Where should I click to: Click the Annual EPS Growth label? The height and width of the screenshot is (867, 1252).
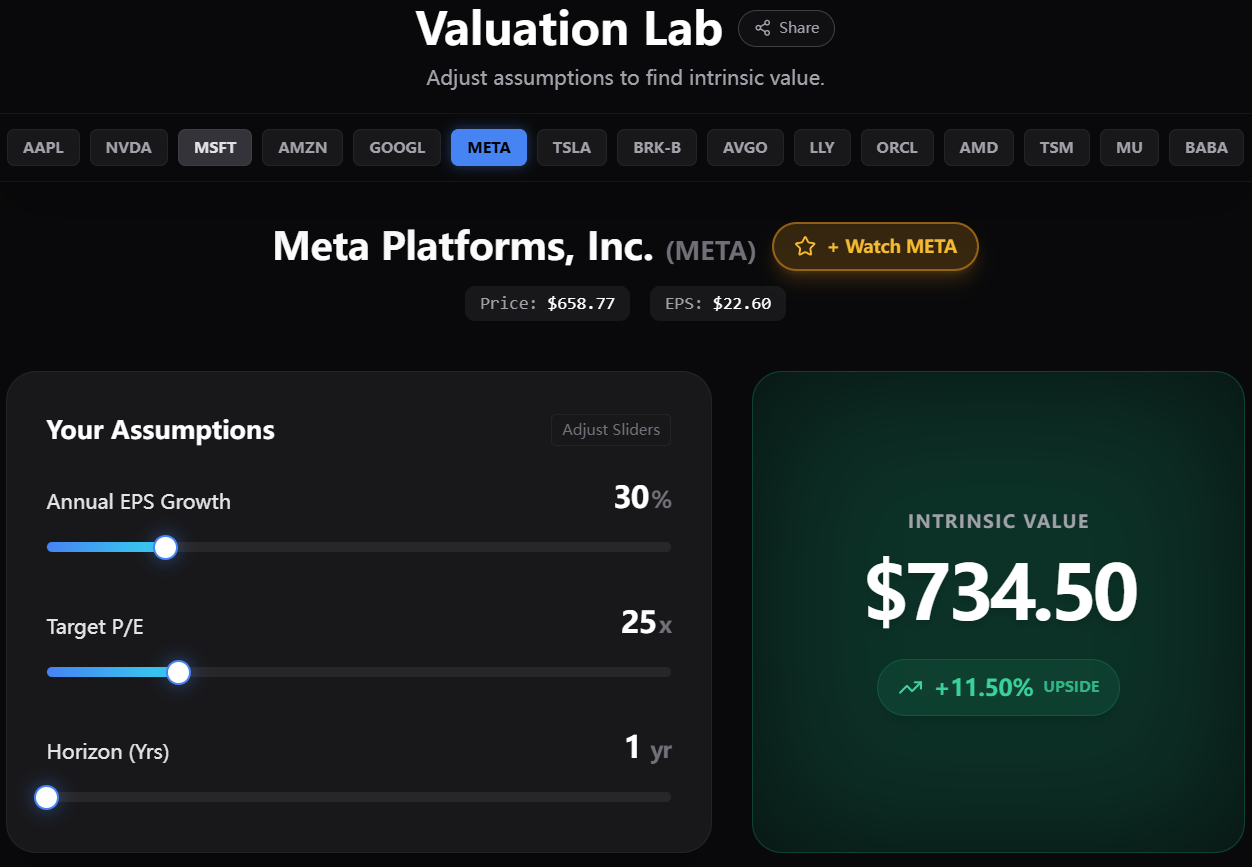click(x=139, y=502)
